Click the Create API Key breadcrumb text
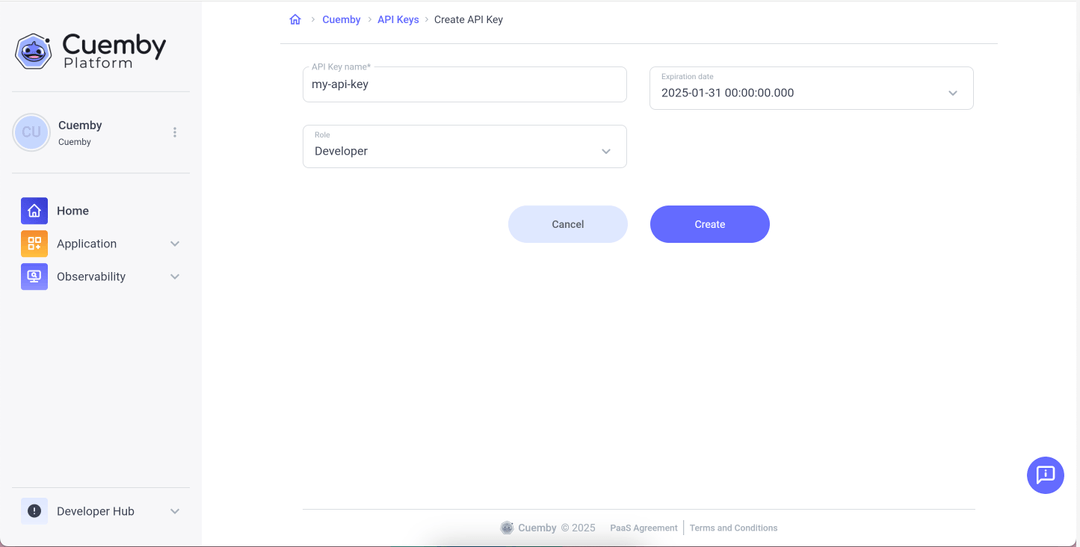Viewport: 1080px width, 547px height. 468,19
